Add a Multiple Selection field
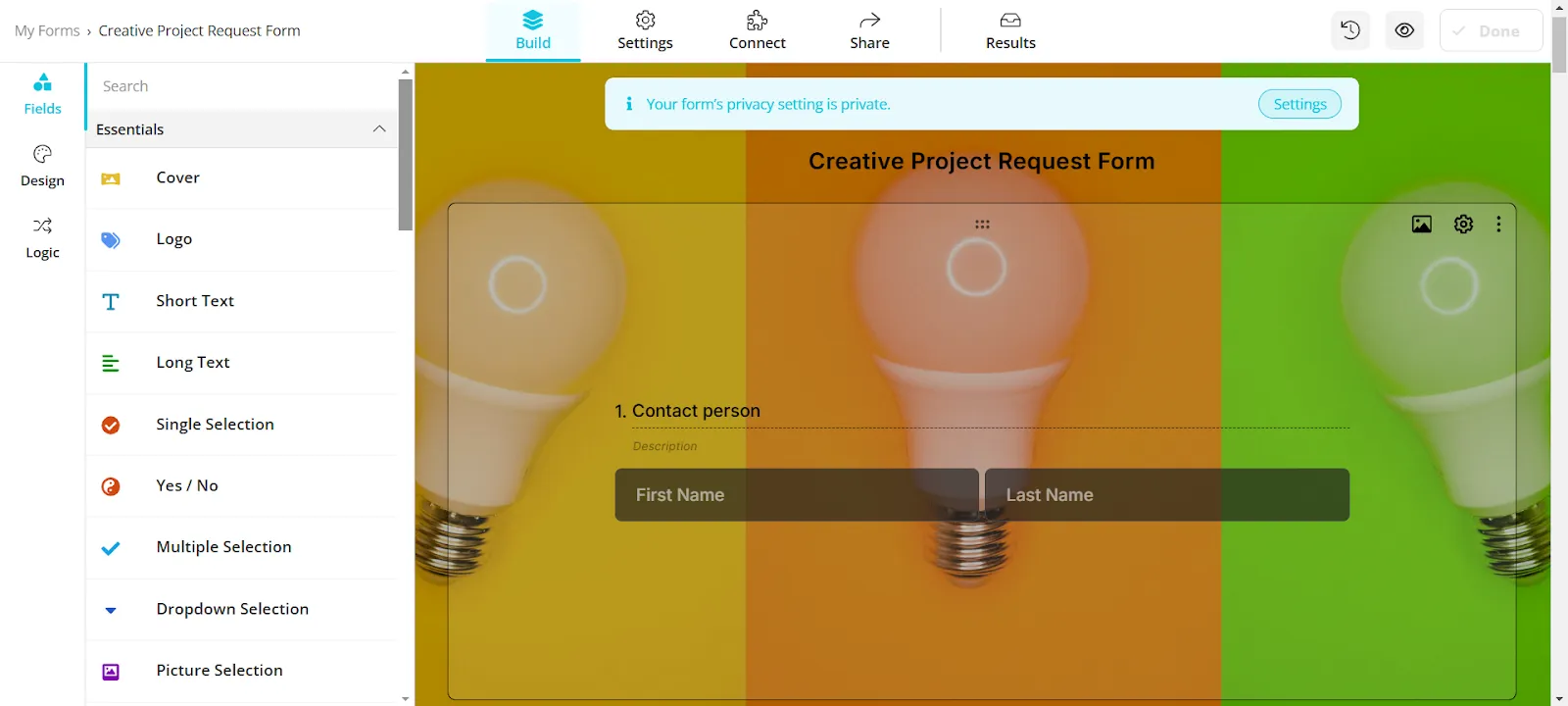This screenshot has height=706, width=1568. pos(241,547)
